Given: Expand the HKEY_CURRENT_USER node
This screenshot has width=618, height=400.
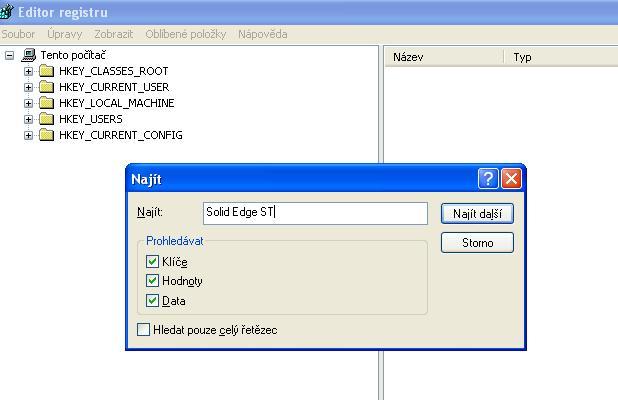Looking at the screenshot, I should [28, 87].
